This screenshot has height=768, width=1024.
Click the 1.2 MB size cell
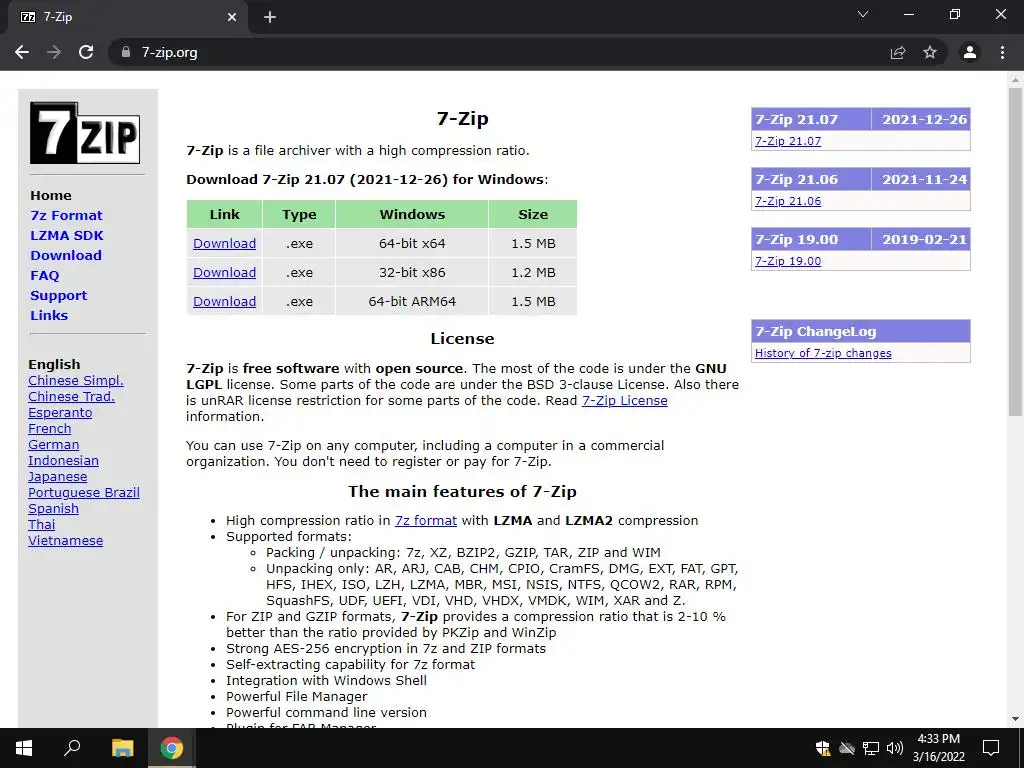(x=533, y=272)
